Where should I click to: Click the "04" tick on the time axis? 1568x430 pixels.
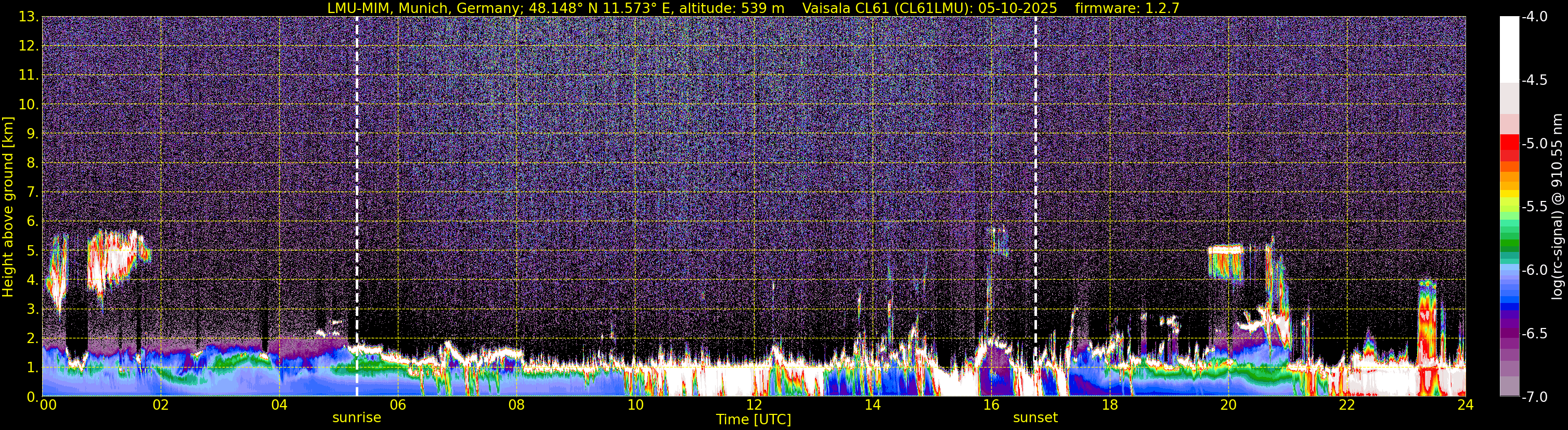[279, 405]
